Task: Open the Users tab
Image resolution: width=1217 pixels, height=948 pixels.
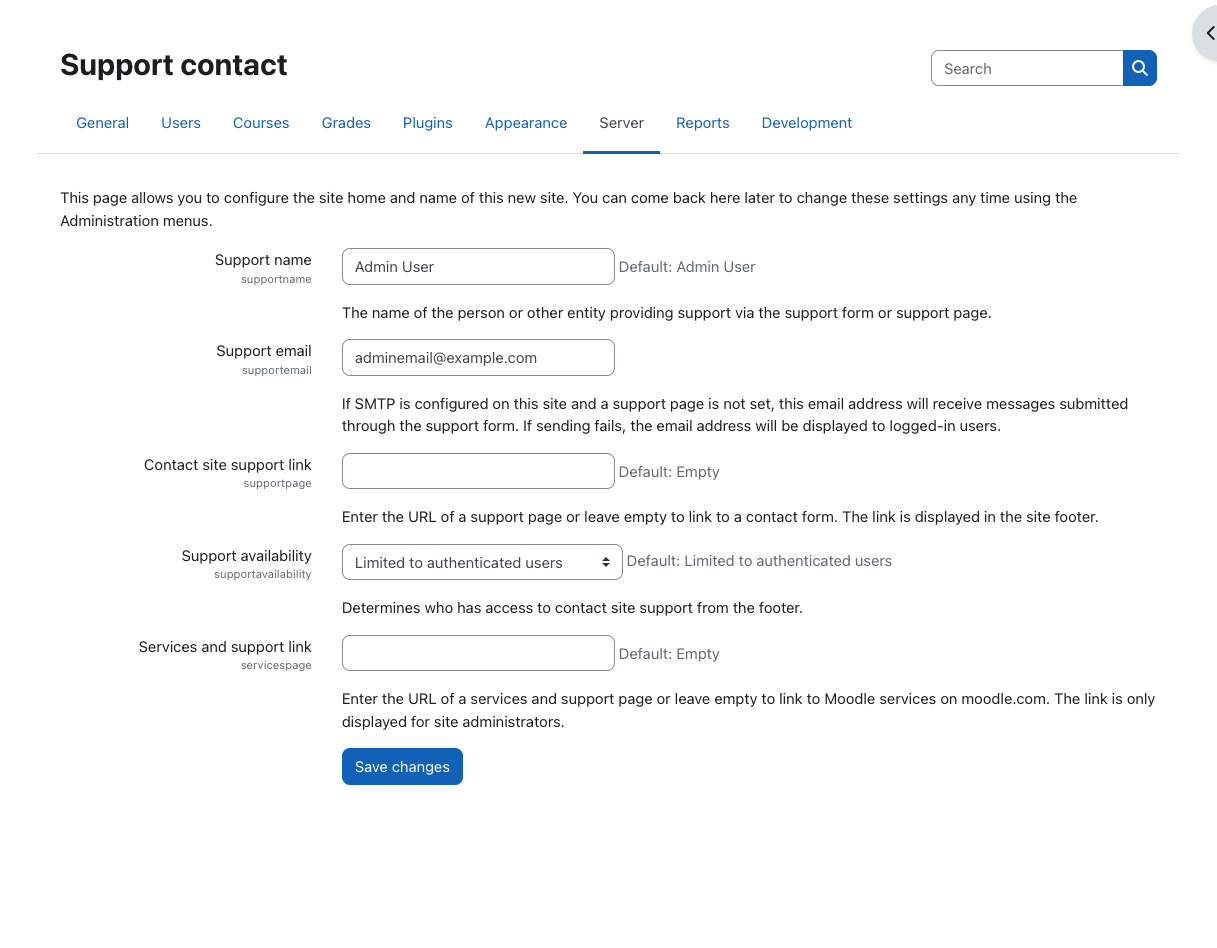Action: pos(181,123)
